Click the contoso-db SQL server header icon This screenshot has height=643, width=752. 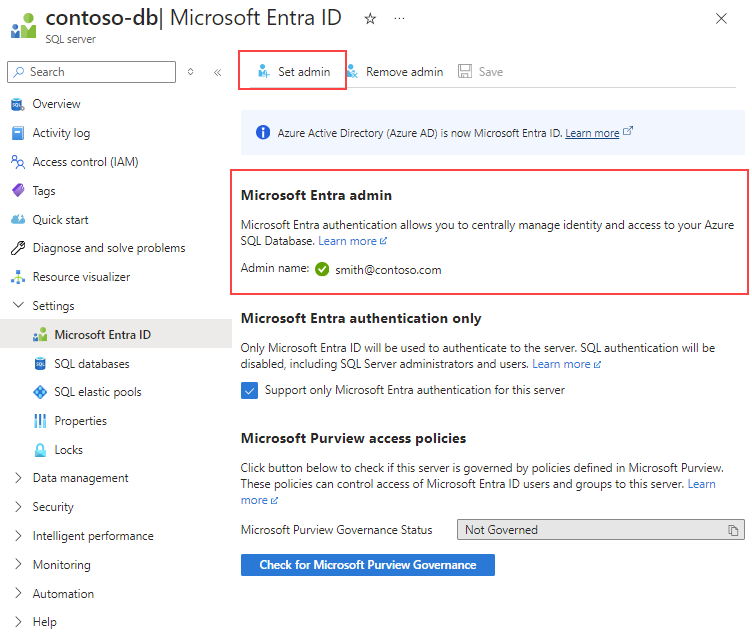click(24, 25)
